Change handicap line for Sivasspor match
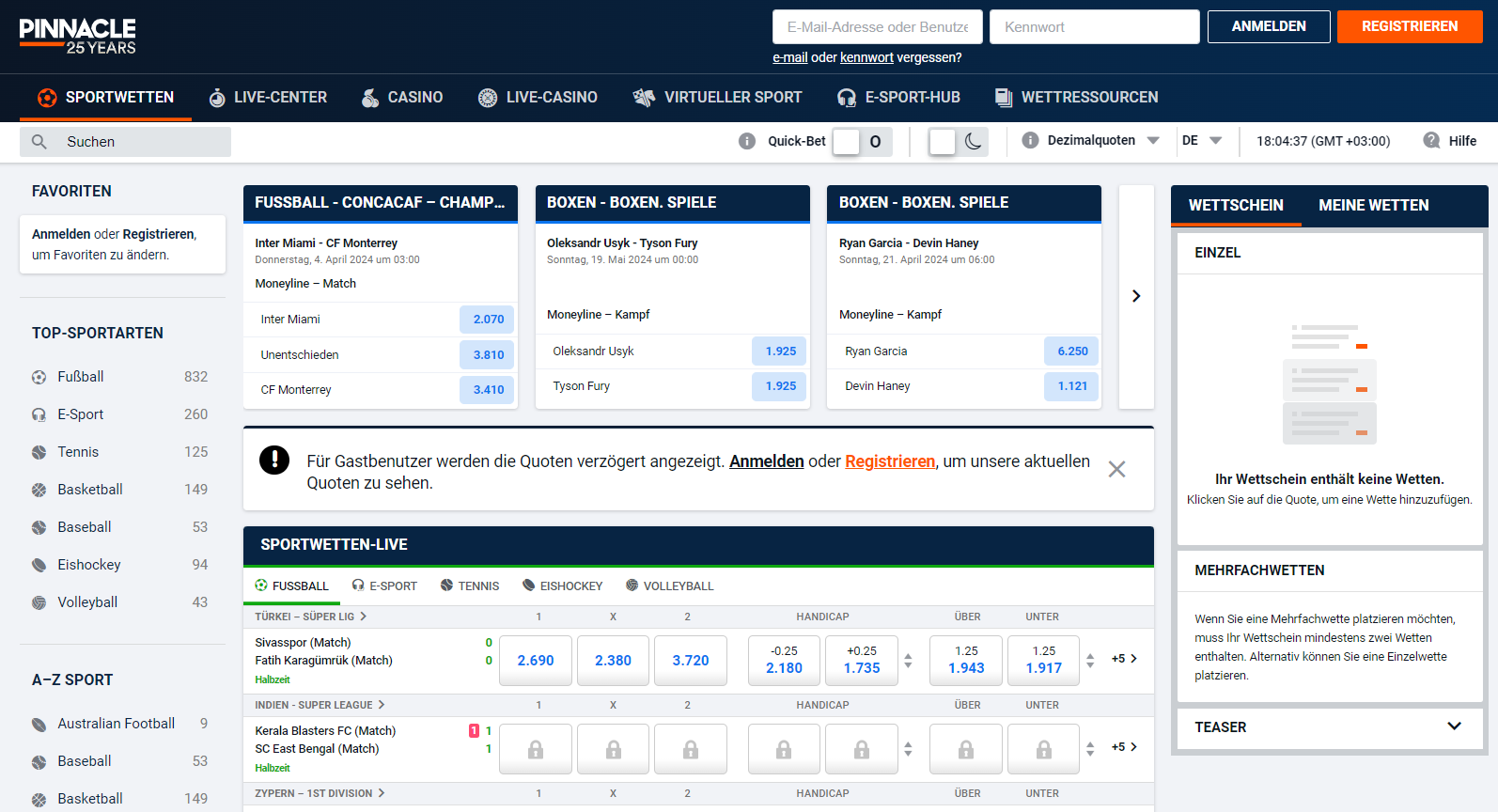Image resolution: width=1498 pixels, height=812 pixels. click(x=908, y=661)
